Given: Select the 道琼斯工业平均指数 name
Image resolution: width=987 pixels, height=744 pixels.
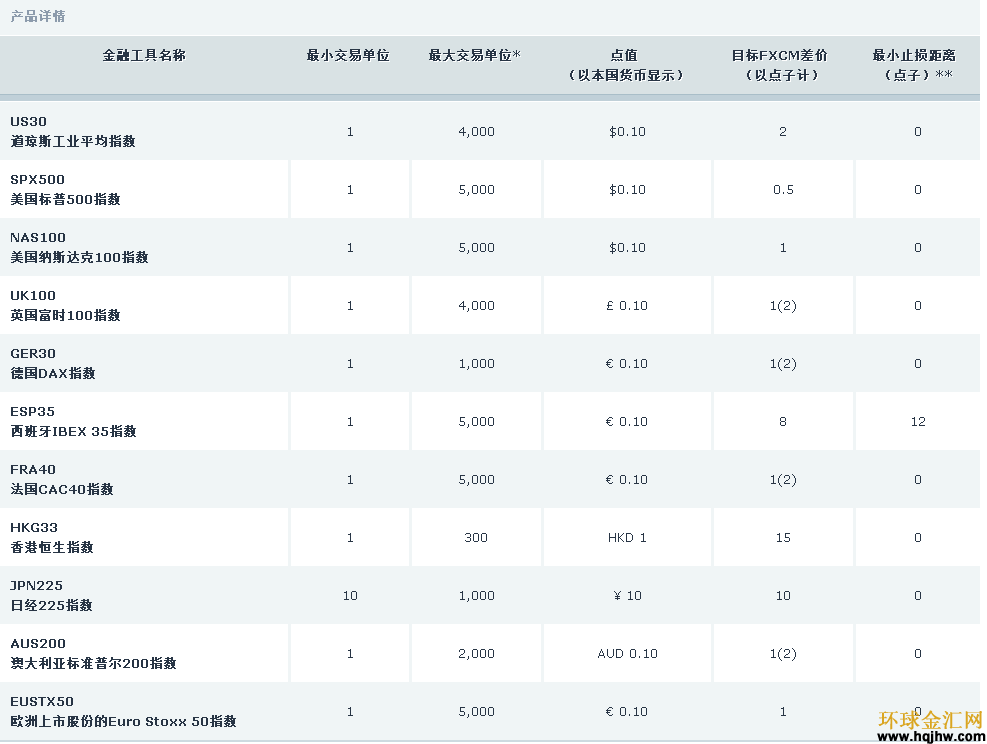Looking at the screenshot, I should (x=73, y=141).
